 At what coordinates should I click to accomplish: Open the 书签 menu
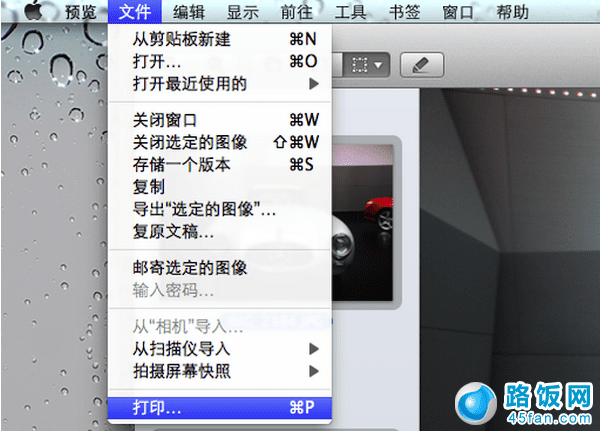tap(404, 12)
